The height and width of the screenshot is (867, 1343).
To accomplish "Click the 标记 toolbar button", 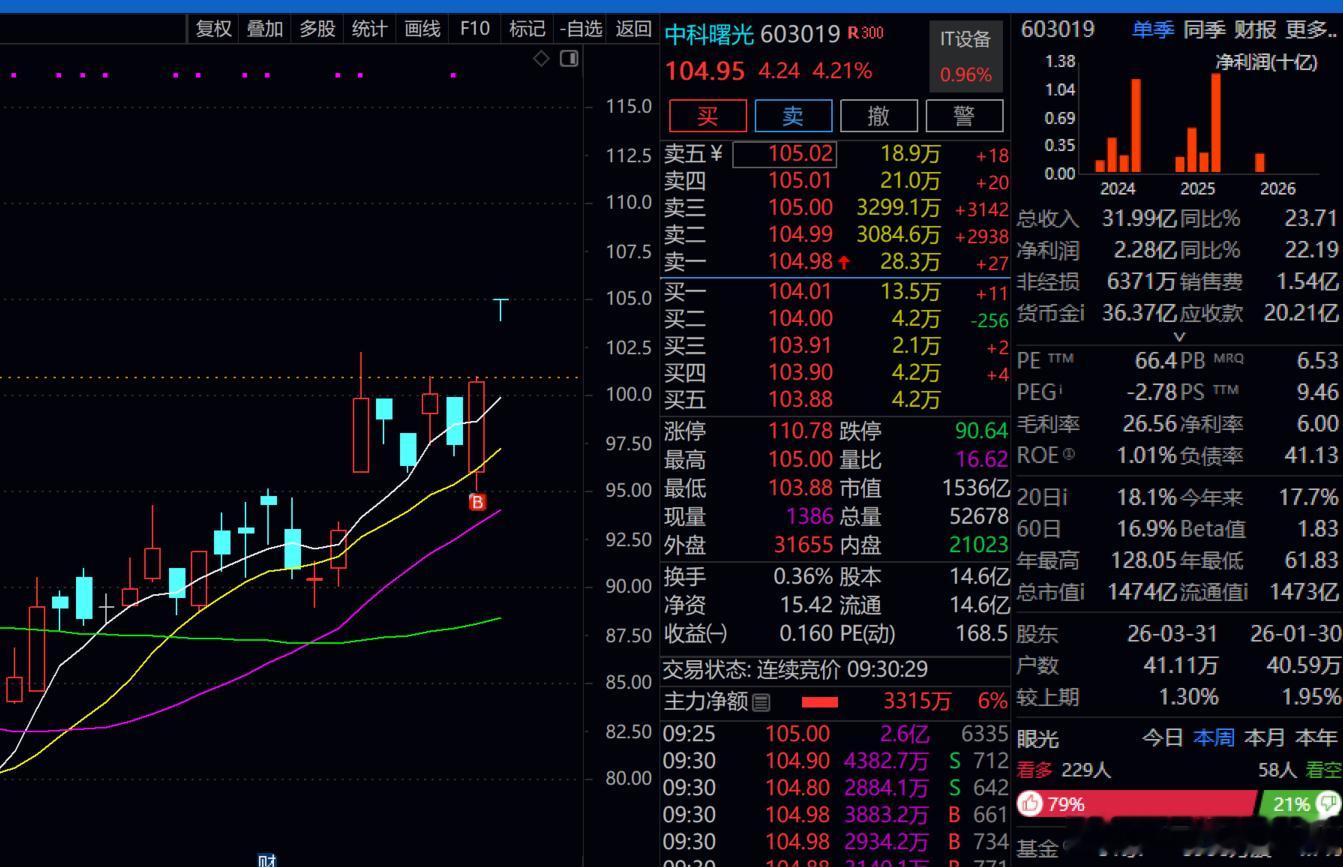I will [x=527, y=29].
